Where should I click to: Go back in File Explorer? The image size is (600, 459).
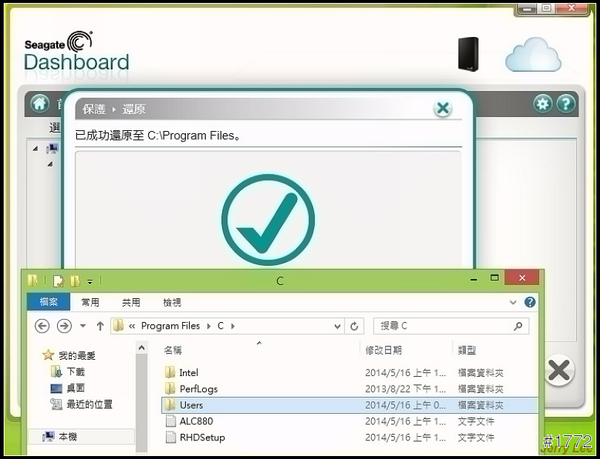42,326
